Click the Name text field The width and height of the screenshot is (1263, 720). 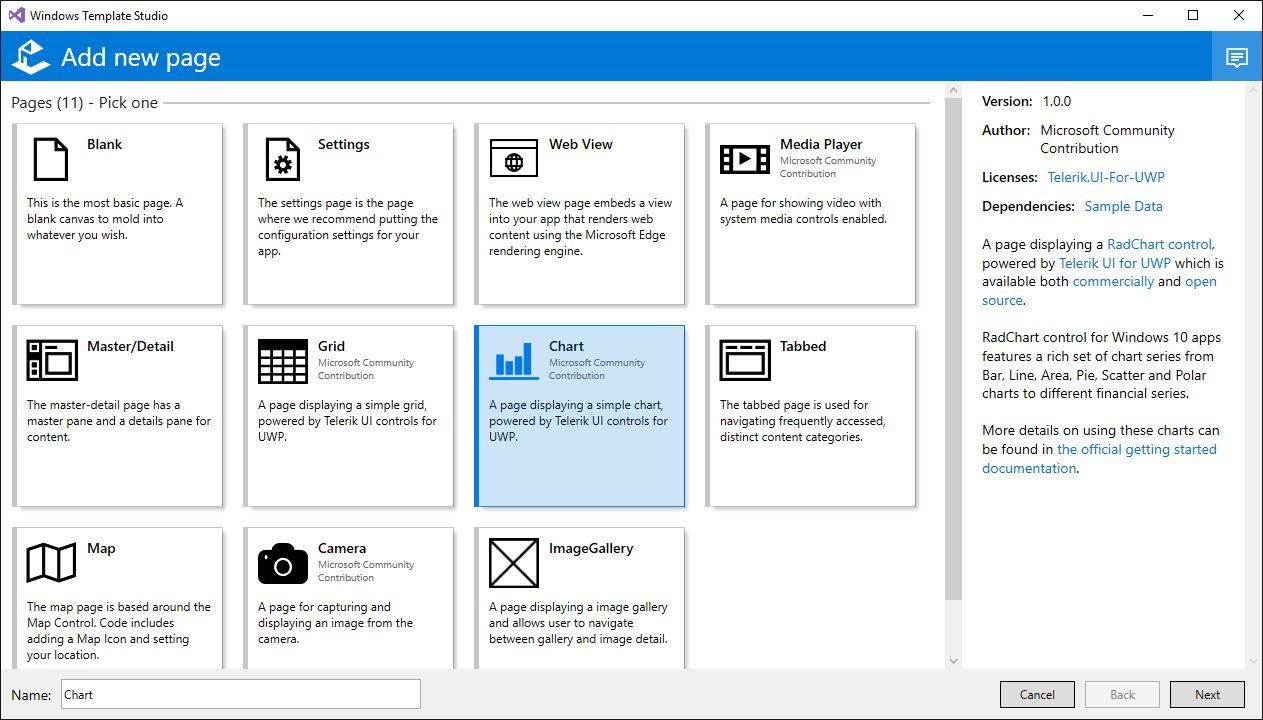(x=240, y=694)
